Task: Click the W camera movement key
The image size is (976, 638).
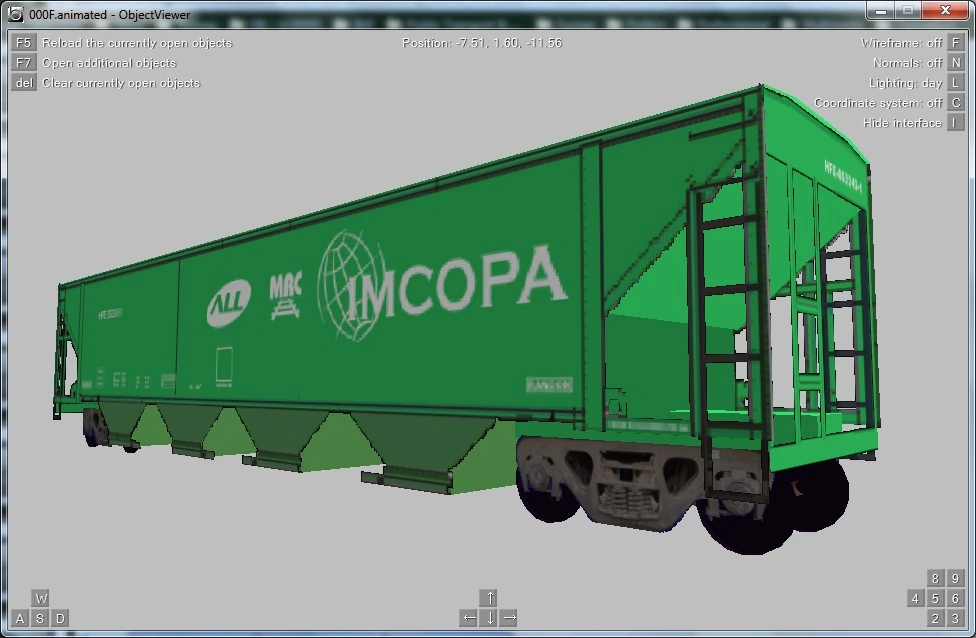Action: 40,598
